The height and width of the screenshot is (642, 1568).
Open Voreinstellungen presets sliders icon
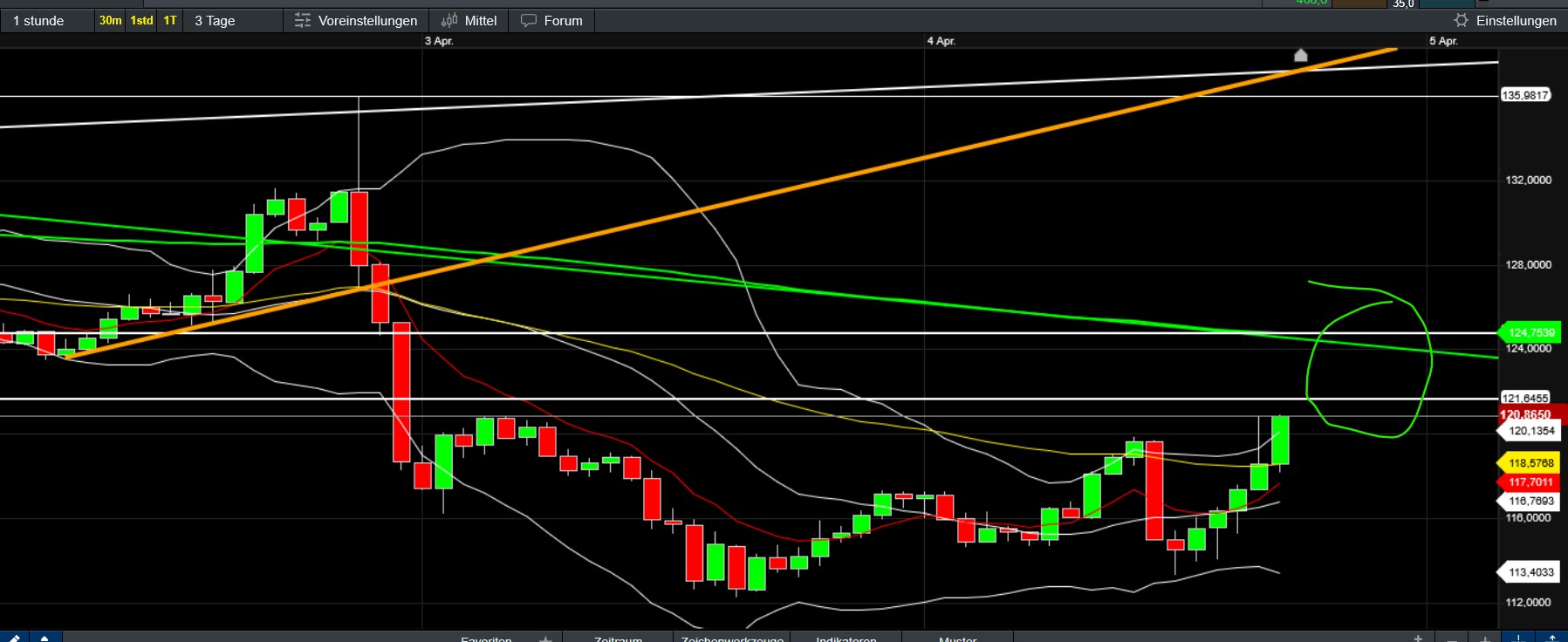pos(303,21)
